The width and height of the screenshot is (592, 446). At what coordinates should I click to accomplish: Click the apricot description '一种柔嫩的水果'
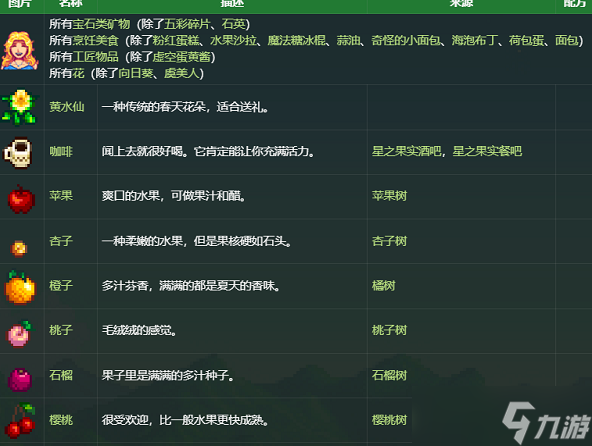tap(142, 241)
